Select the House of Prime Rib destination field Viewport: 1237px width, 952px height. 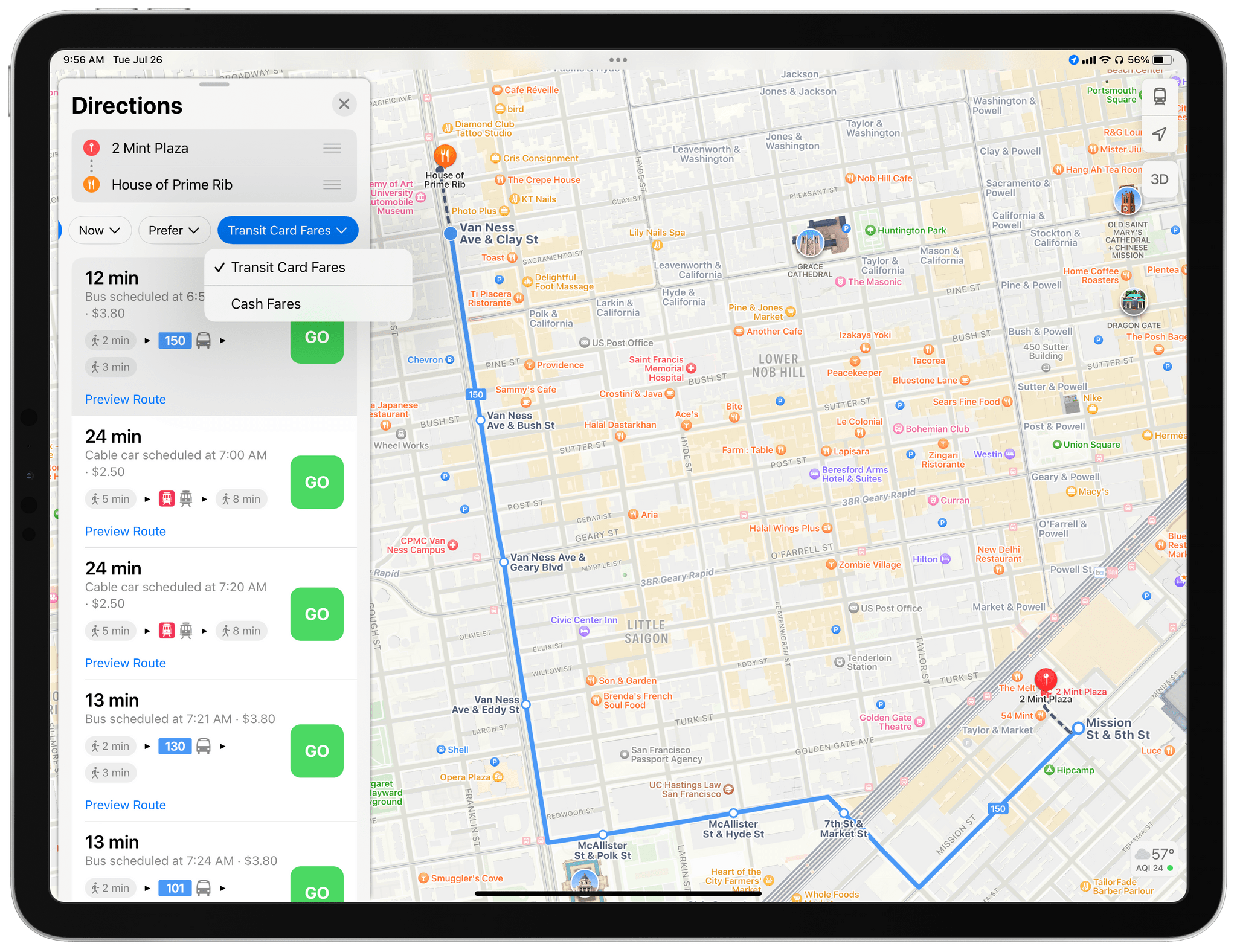pos(214,185)
